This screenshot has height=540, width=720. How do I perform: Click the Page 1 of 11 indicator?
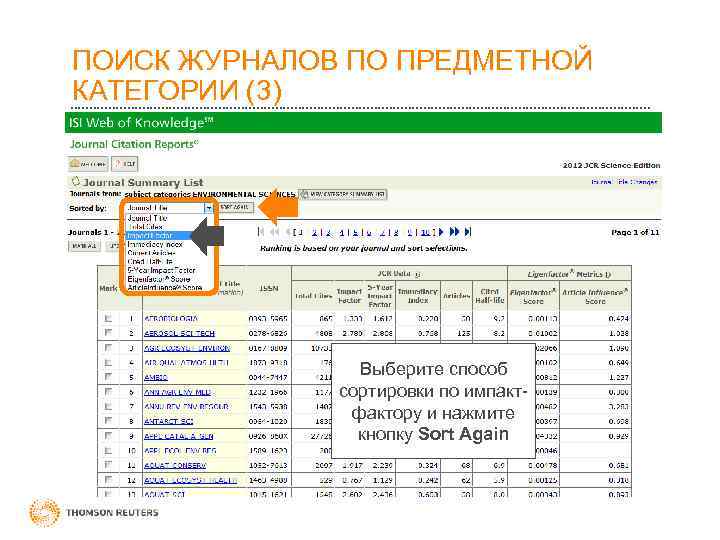coord(635,232)
